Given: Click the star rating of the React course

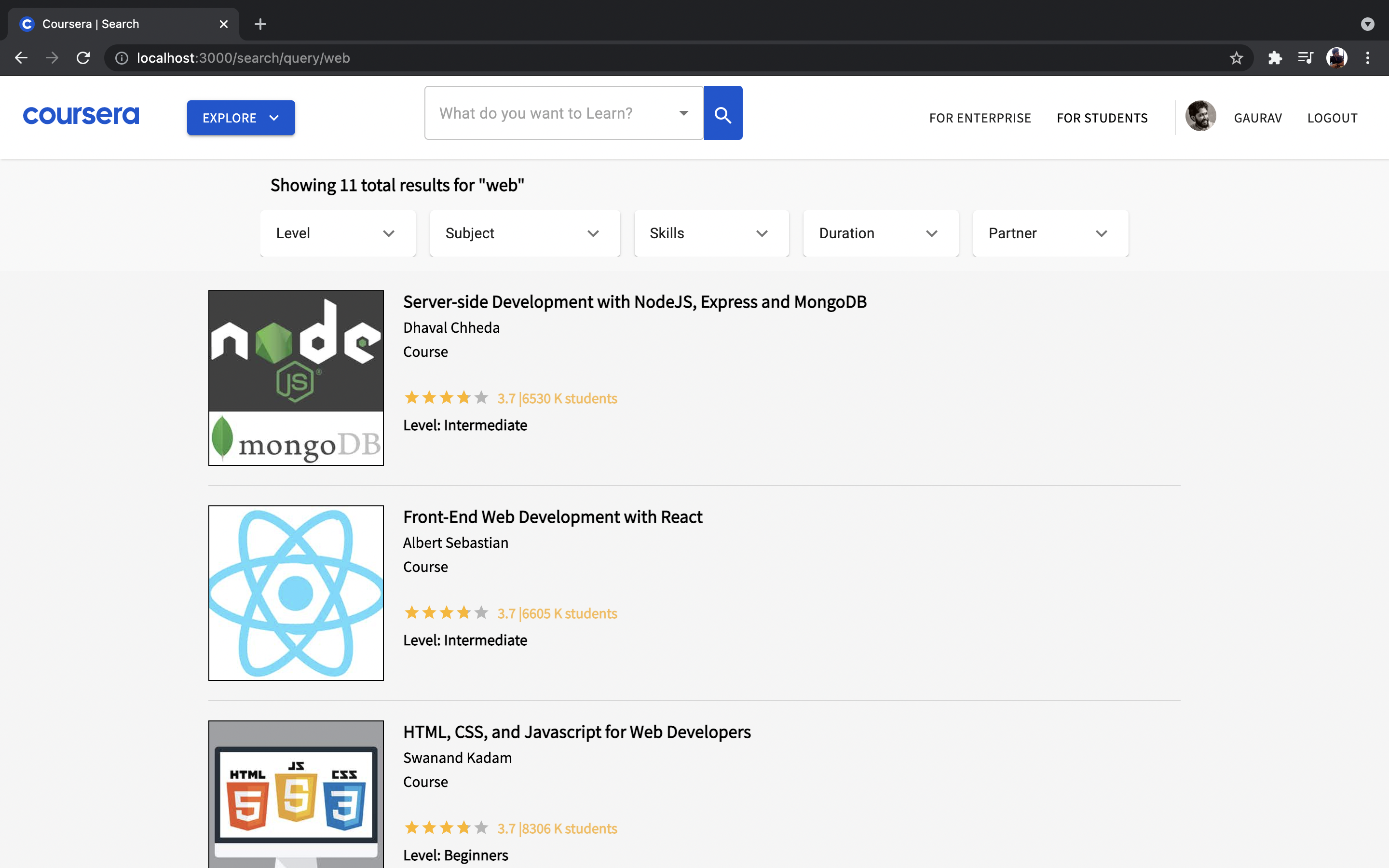Looking at the screenshot, I should (446, 612).
